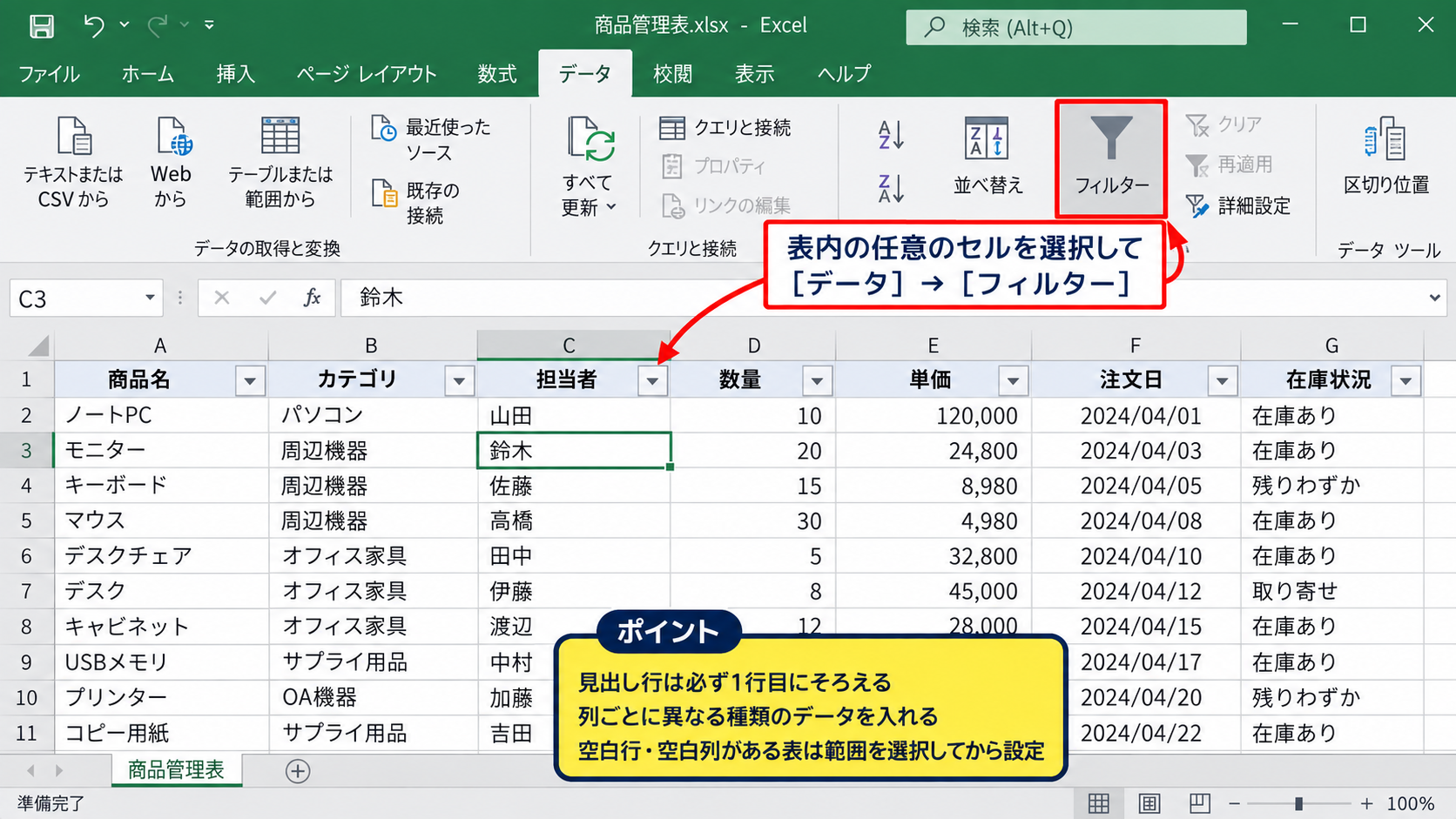
Task: Open filter dropdown for 単価 column
Action: (x=1013, y=380)
